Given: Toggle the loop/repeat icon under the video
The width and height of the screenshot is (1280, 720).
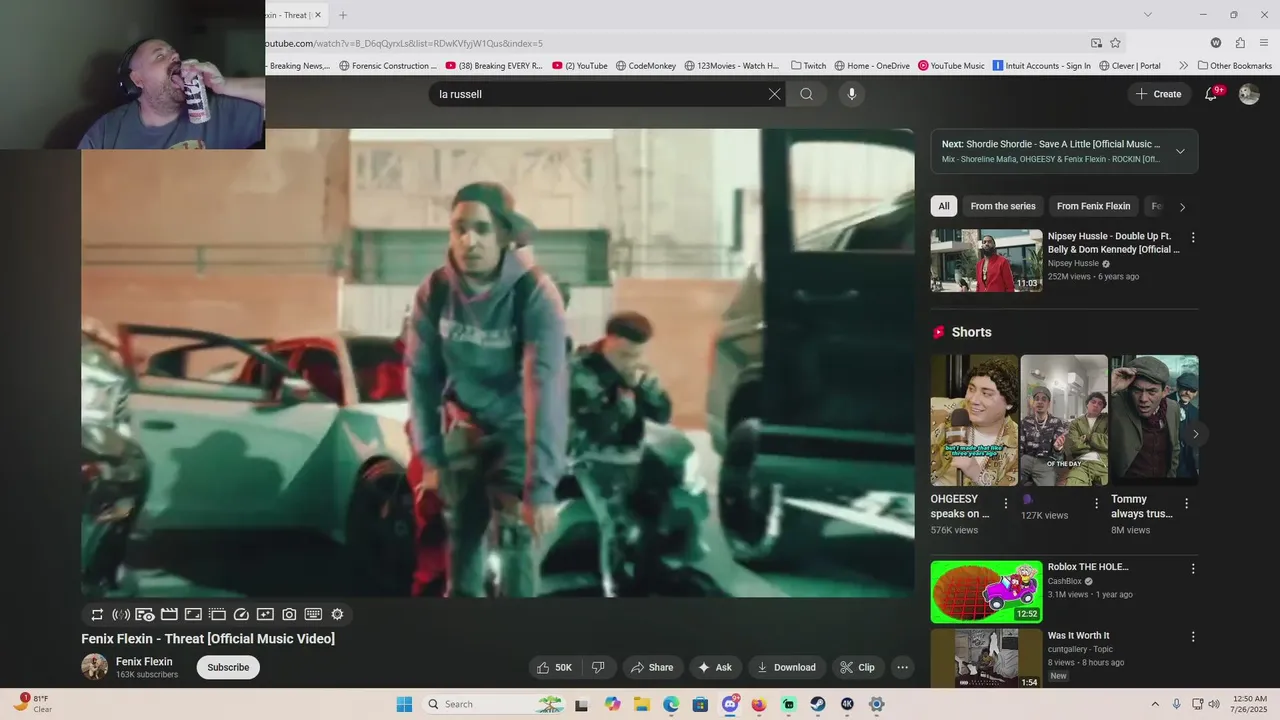Looking at the screenshot, I should pyautogui.click(x=97, y=615).
